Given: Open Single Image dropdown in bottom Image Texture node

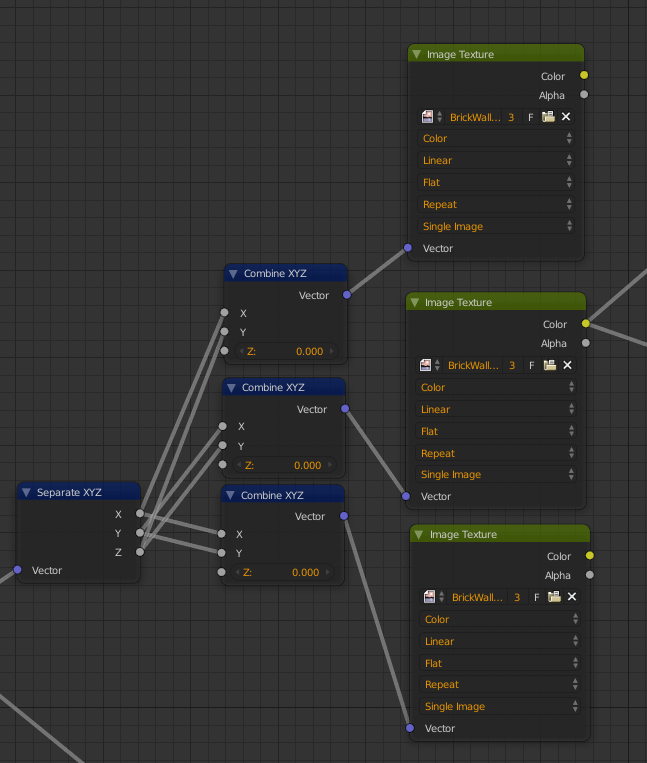Looking at the screenshot, I should [x=499, y=706].
